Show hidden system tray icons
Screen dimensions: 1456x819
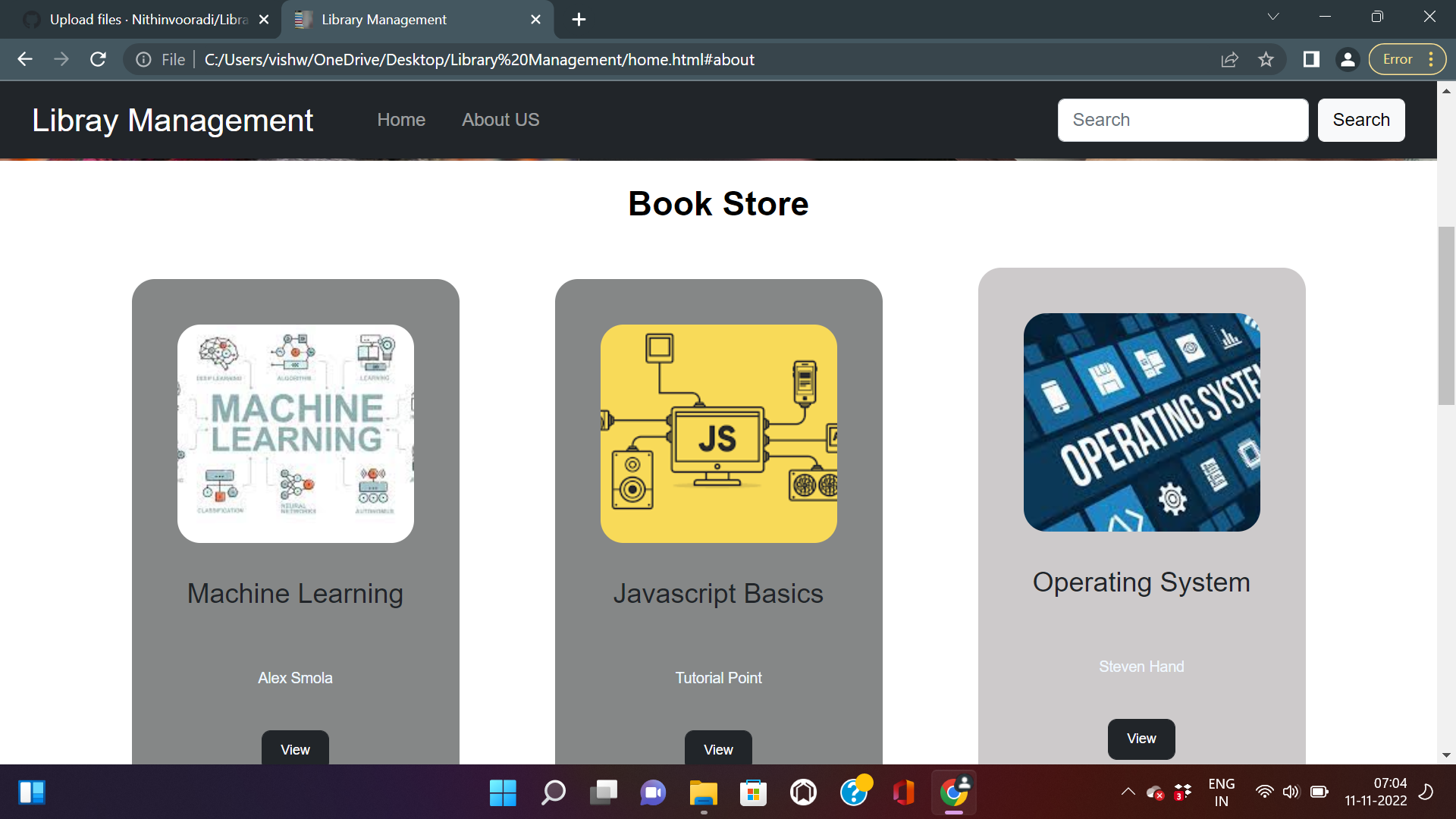(1128, 792)
